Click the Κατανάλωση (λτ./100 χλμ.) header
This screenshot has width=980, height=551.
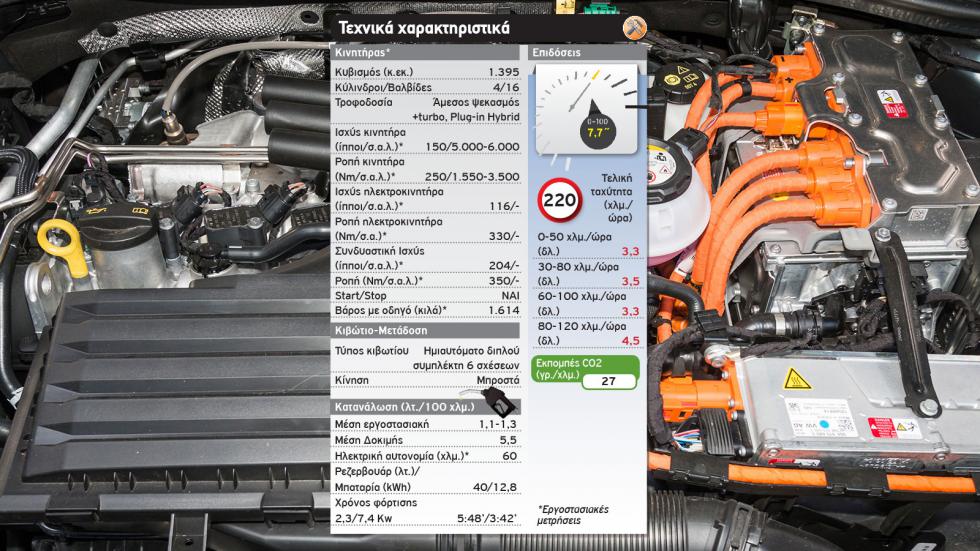point(425,407)
